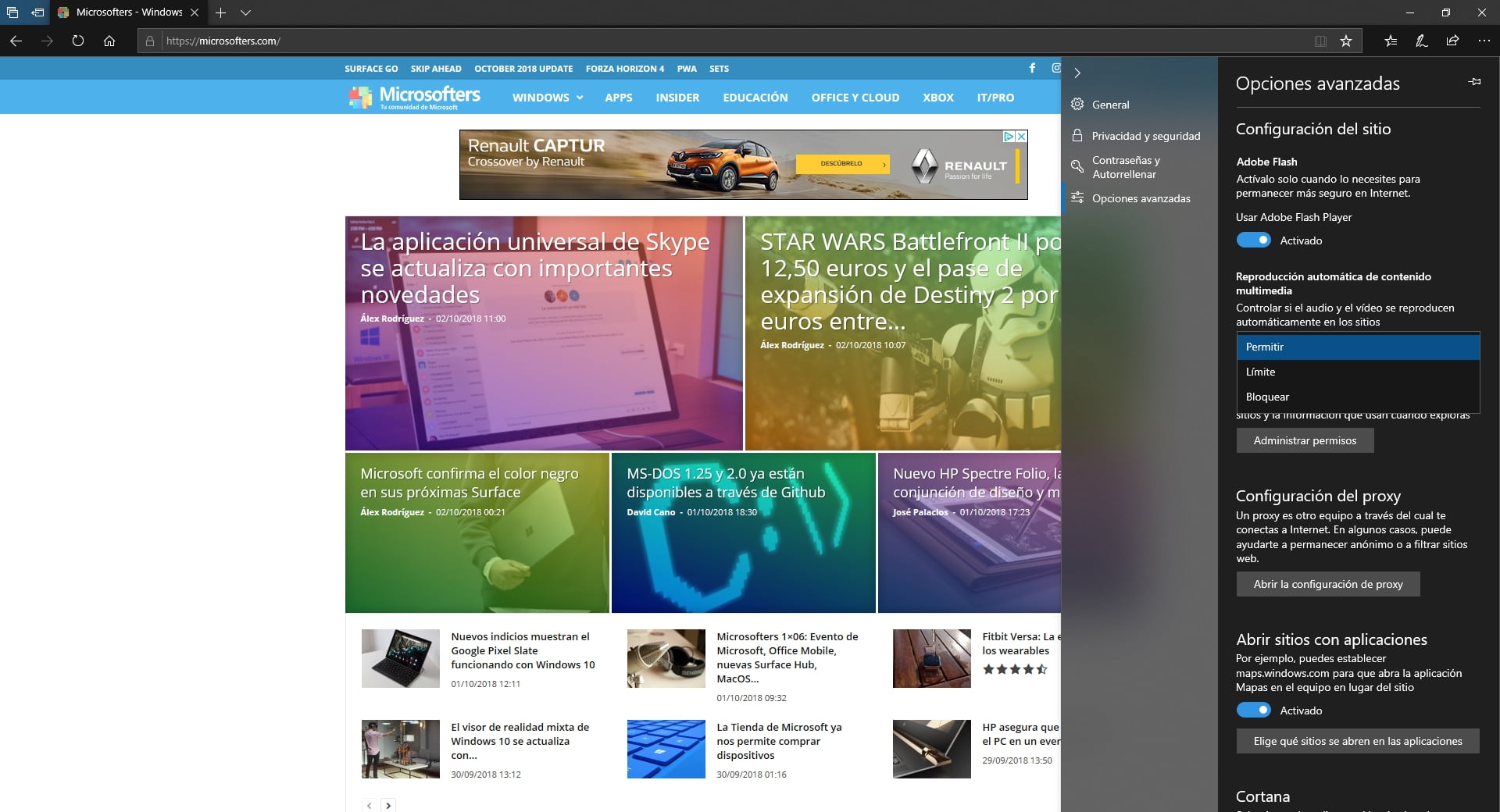Select the Opciones avanzadas sliders icon
The width and height of the screenshot is (1500, 812).
pyautogui.click(x=1077, y=198)
